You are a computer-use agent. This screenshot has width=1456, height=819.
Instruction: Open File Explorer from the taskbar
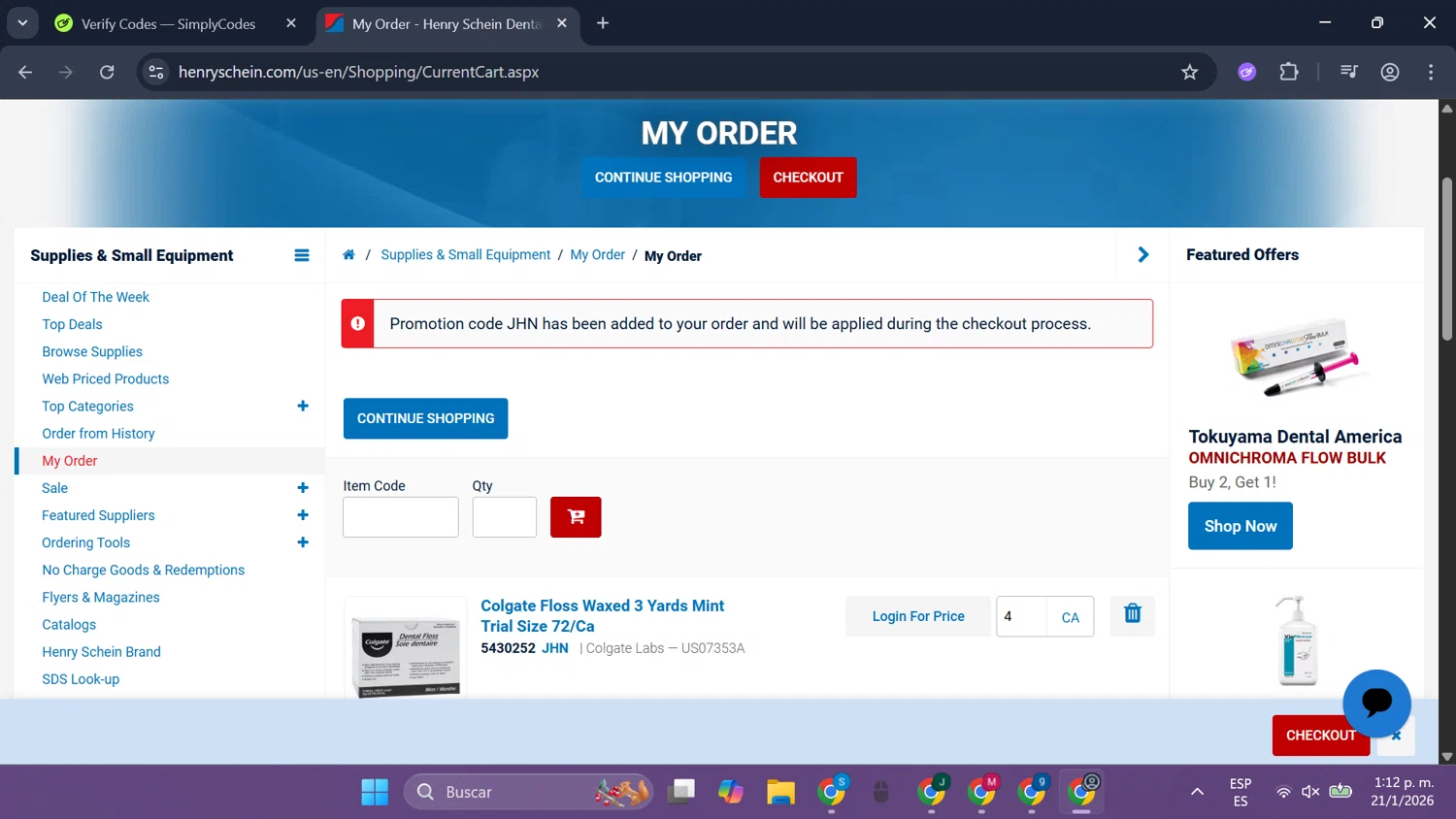(780, 792)
